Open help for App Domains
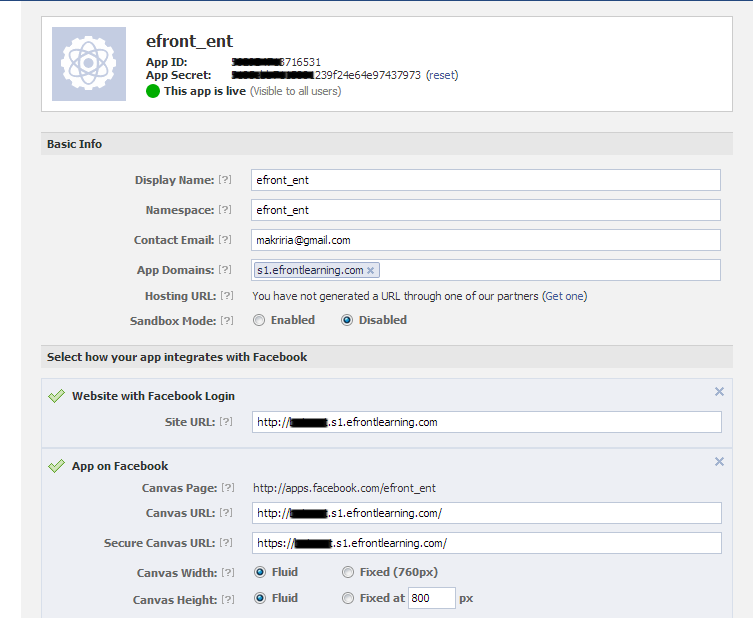This screenshot has height=618, width=753. pos(225,269)
